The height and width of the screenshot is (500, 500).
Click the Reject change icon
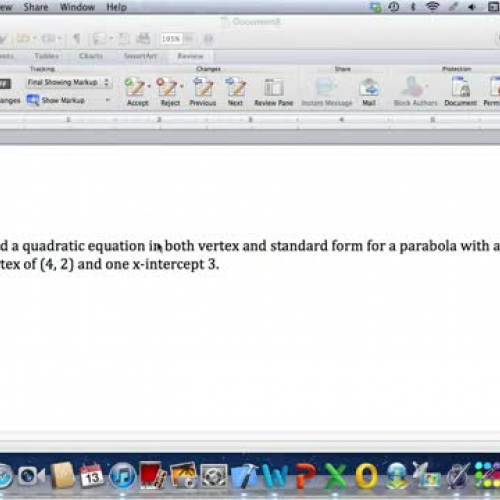[x=167, y=87]
